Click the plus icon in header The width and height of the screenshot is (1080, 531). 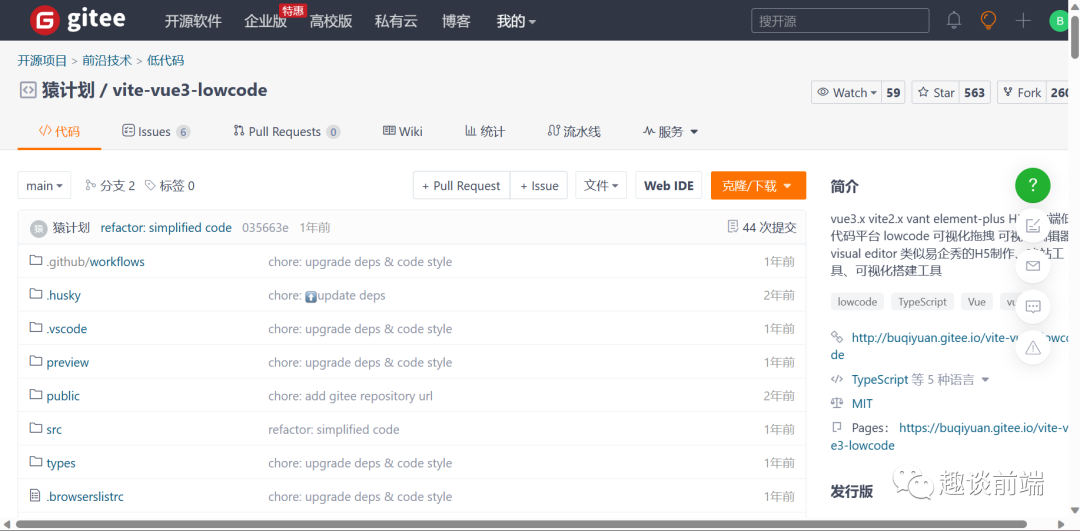tap(1023, 21)
